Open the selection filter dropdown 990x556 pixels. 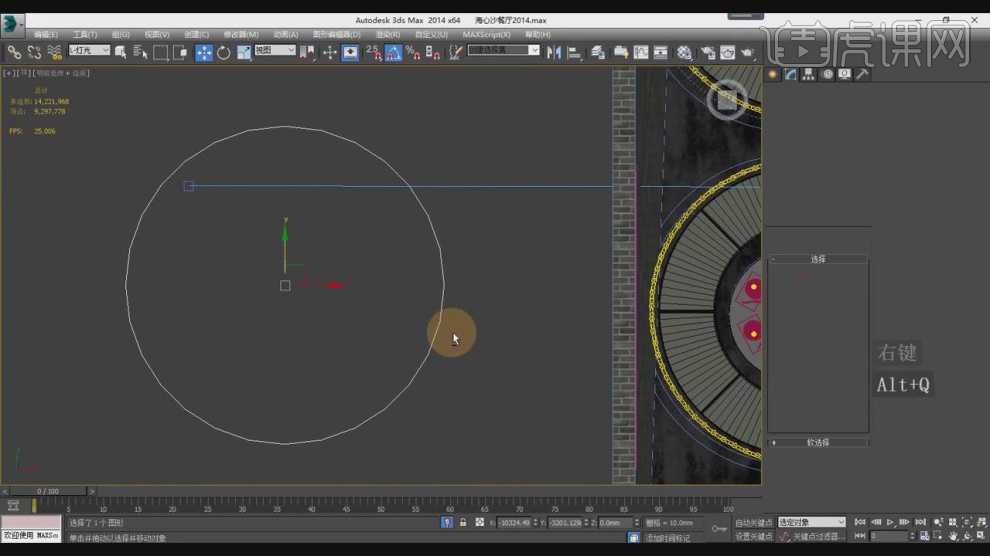point(89,50)
